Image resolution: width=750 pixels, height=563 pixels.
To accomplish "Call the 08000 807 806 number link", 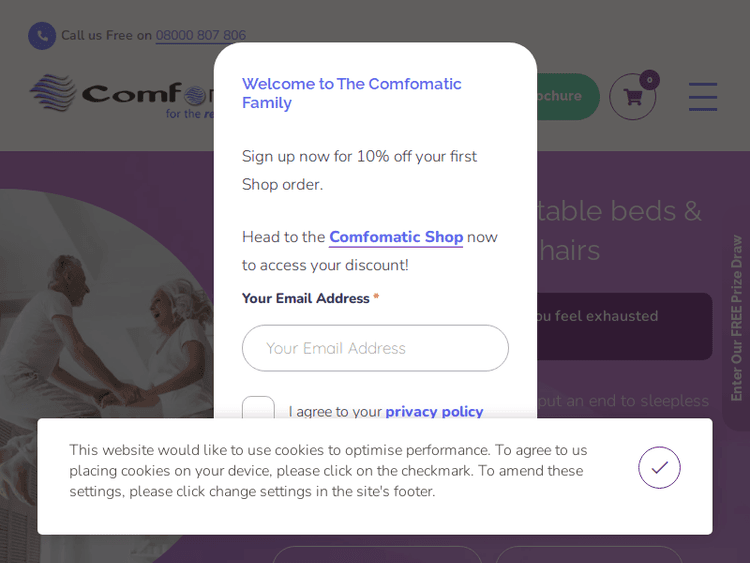I will (200, 36).
